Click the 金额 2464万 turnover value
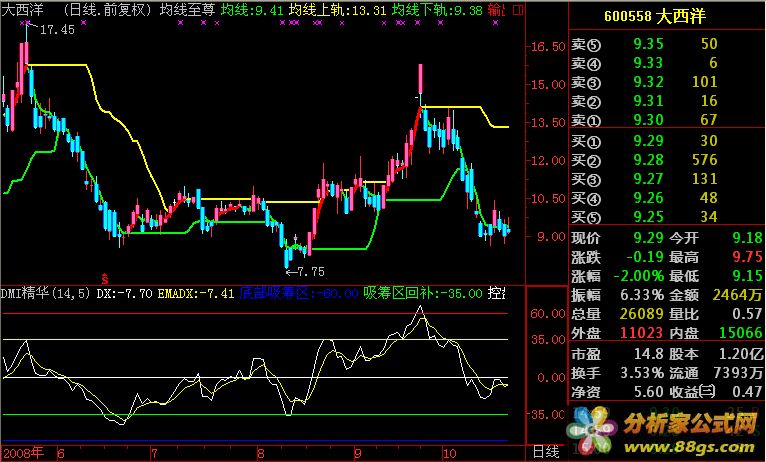The width and height of the screenshot is (766, 462). tap(716, 295)
